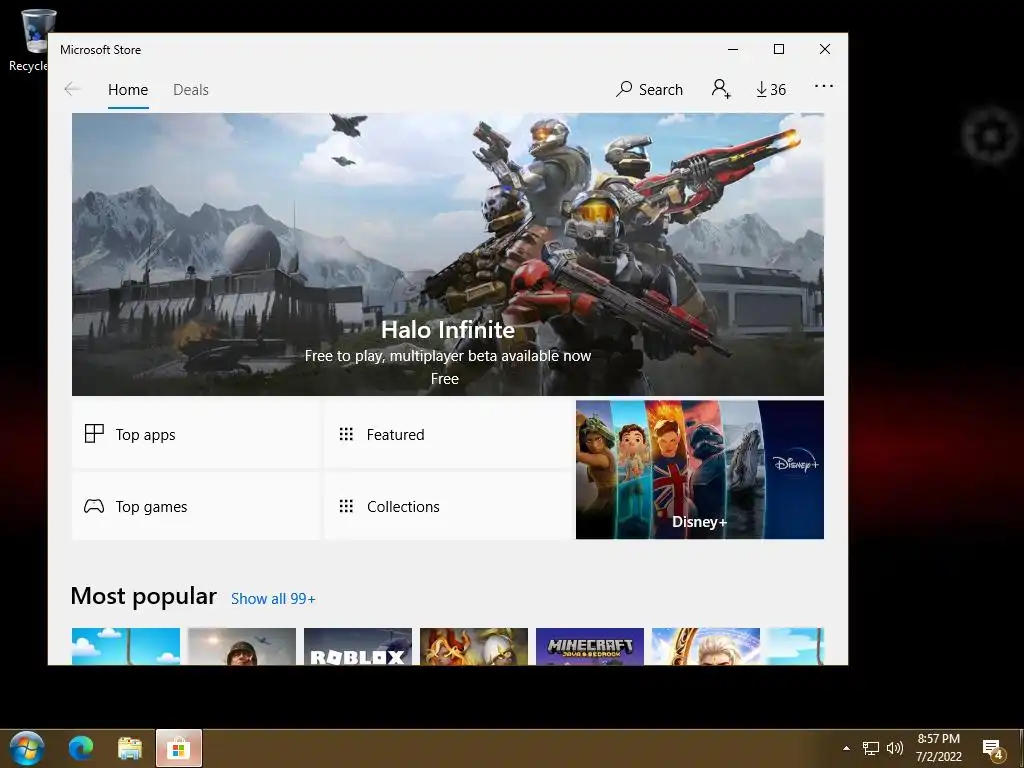Open the volume speaker icon
The width and height of the screenshot is (1024, 768).
(895, 748)
